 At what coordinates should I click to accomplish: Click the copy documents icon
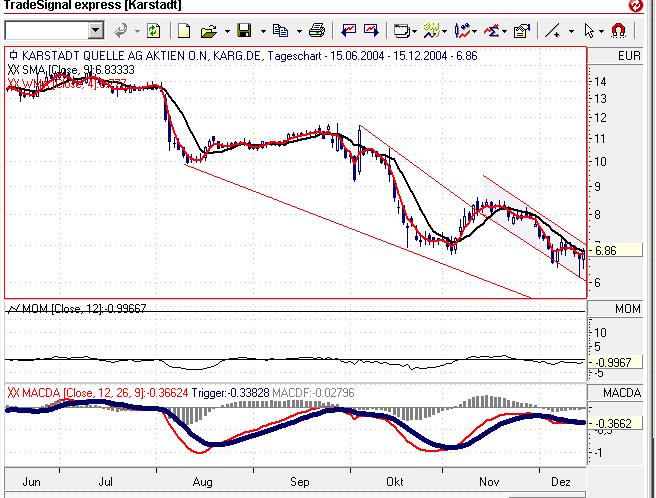click(280, 31)
